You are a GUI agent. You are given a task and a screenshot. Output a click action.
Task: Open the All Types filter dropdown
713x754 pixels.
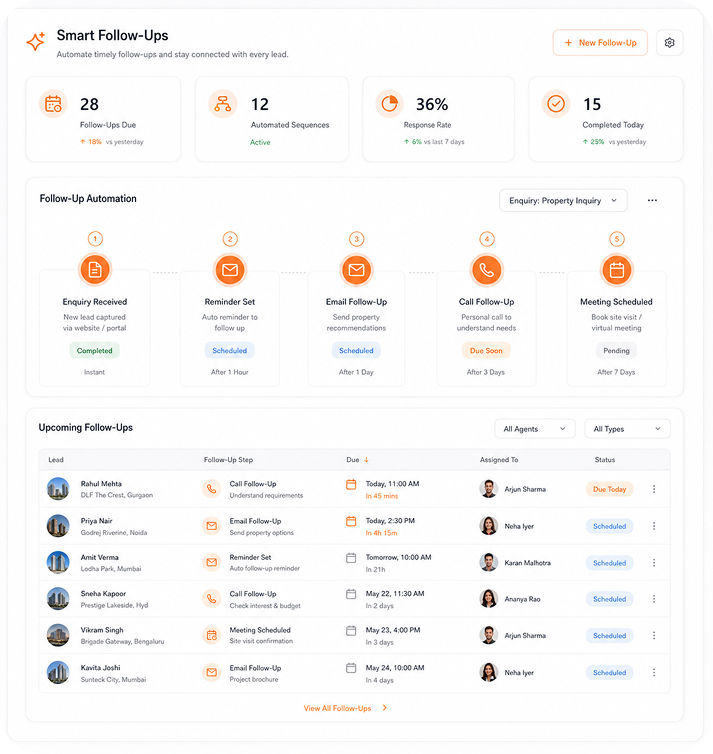tap(627, 429)
